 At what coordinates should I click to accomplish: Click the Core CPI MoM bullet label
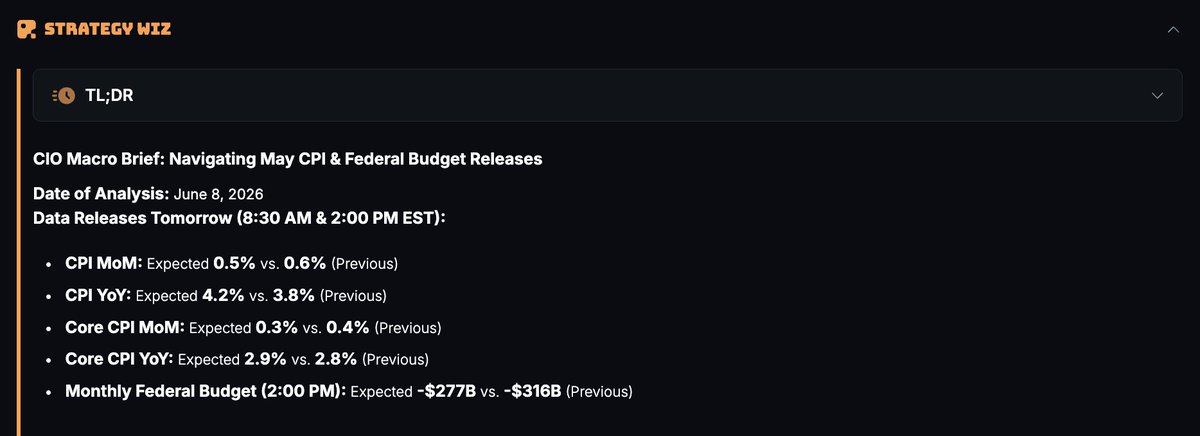[125, 327]
